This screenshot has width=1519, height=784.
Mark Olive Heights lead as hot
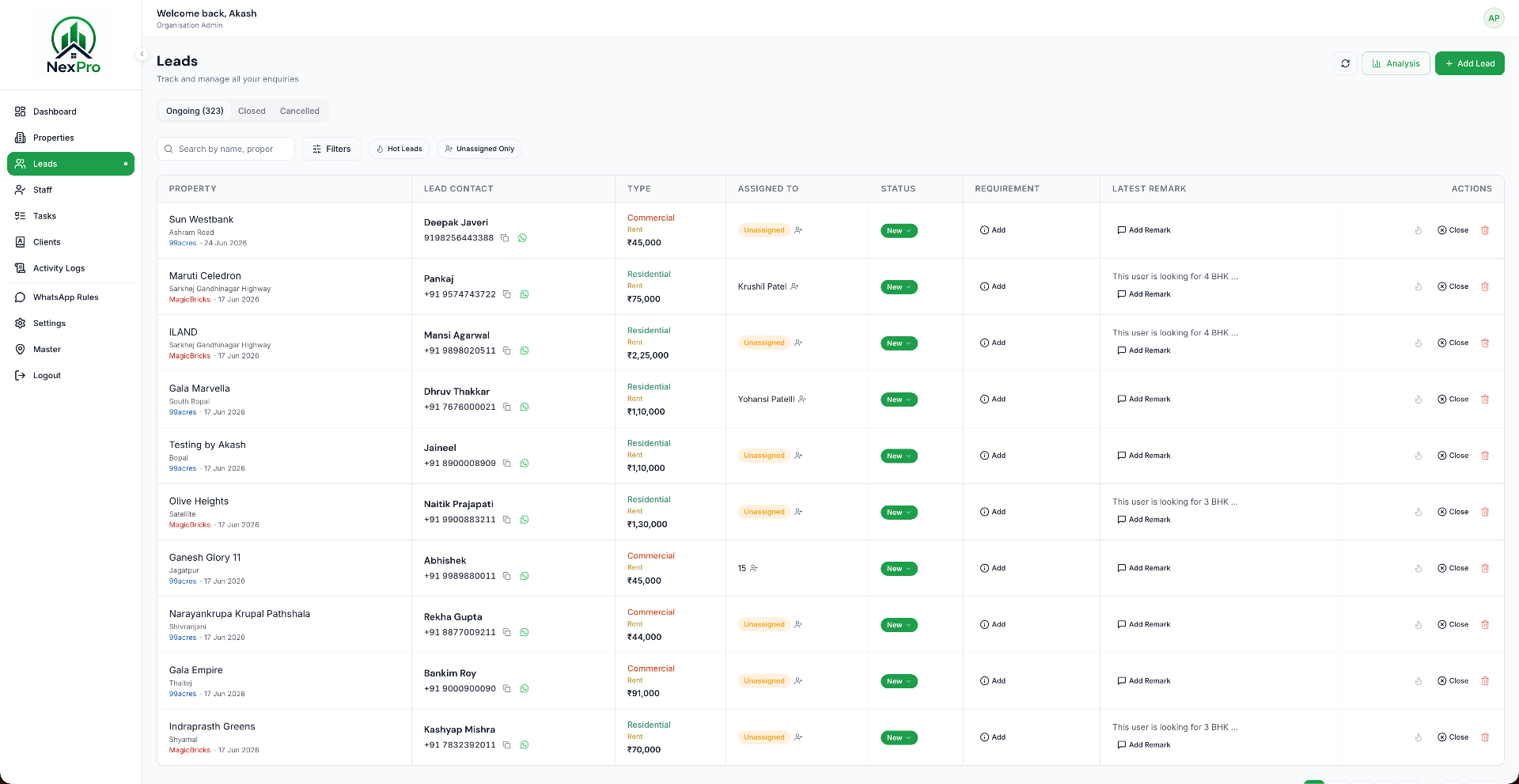click(1419, 512)
